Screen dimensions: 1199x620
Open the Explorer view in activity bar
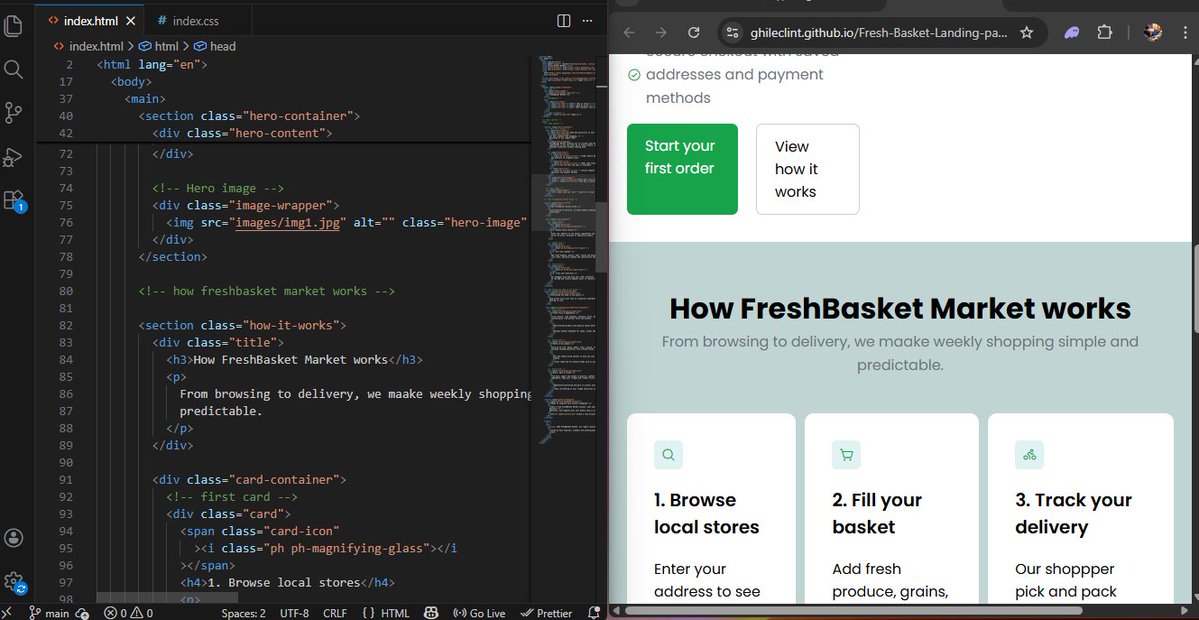[x=13, y=26]
